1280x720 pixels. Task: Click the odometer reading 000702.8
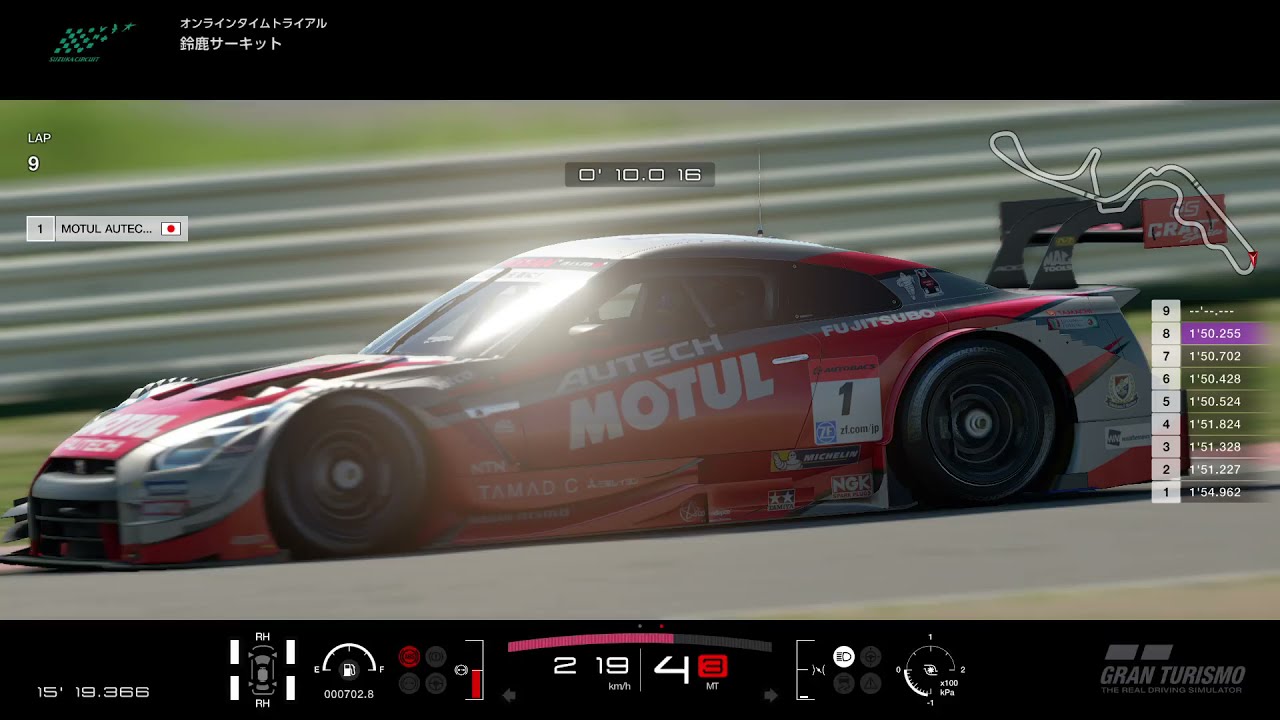click(349, 694)
